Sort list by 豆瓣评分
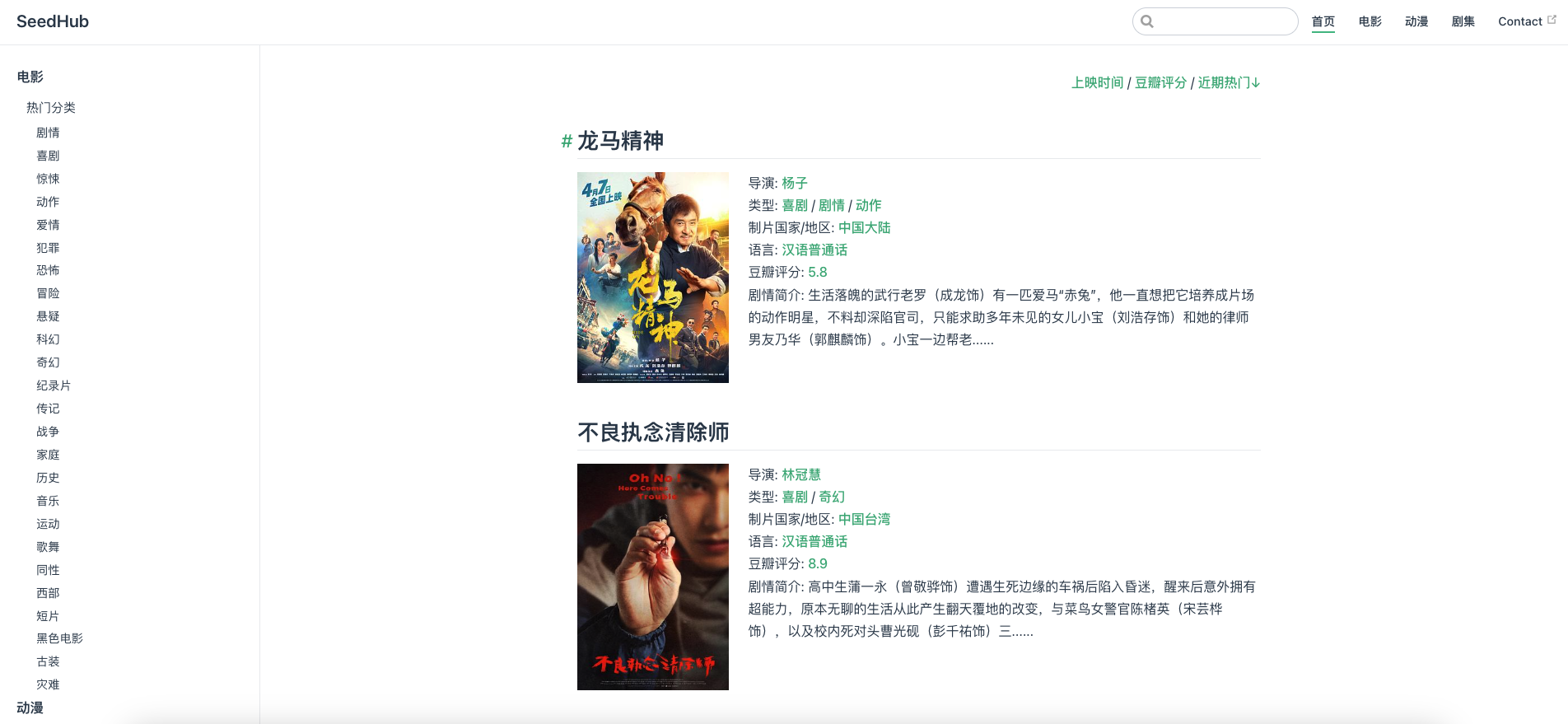The height and width of the screenshot is (724, 1568). tap(1161, 82)
